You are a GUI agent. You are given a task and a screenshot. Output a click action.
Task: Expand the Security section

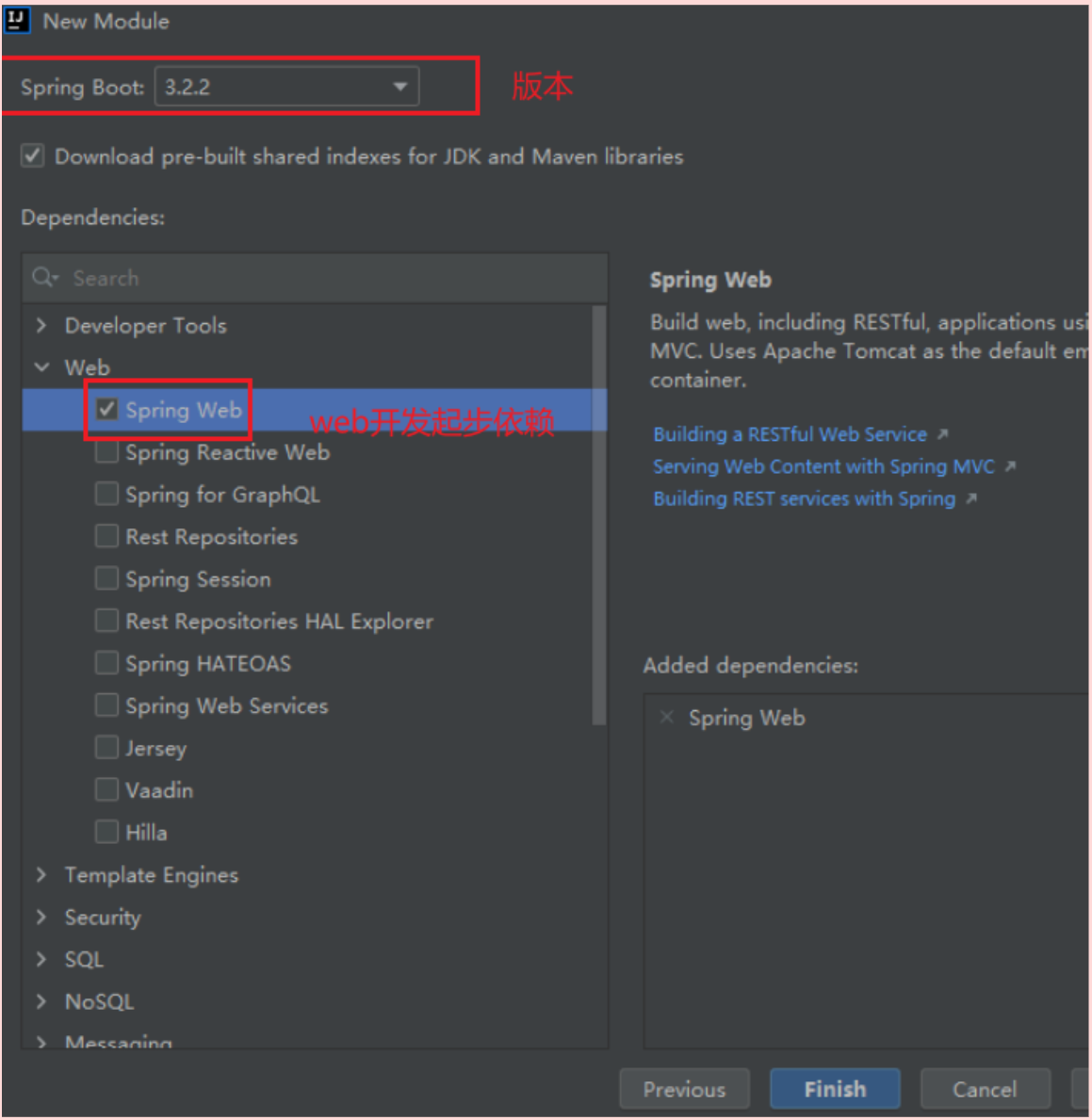click(x=41, y=917)
